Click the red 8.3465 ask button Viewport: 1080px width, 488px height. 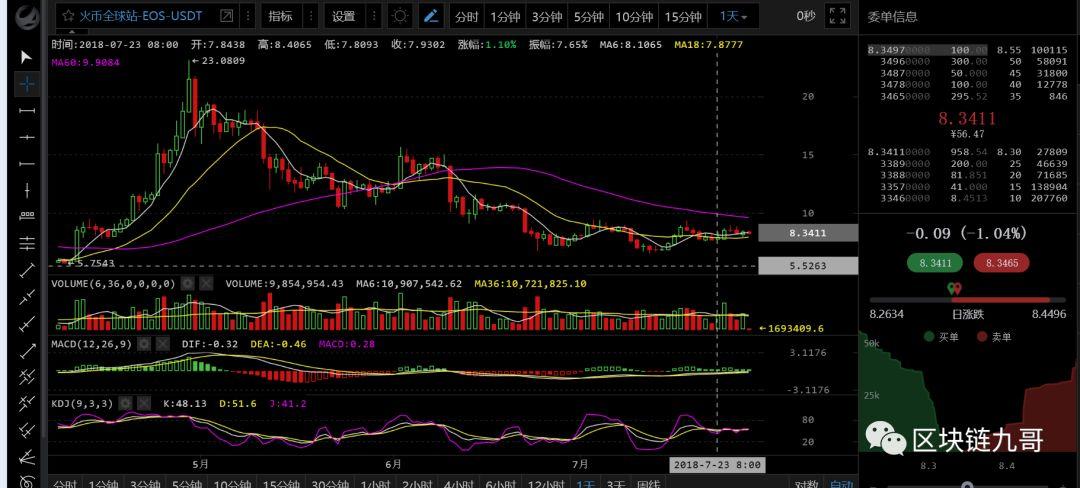click(1001, 263)
